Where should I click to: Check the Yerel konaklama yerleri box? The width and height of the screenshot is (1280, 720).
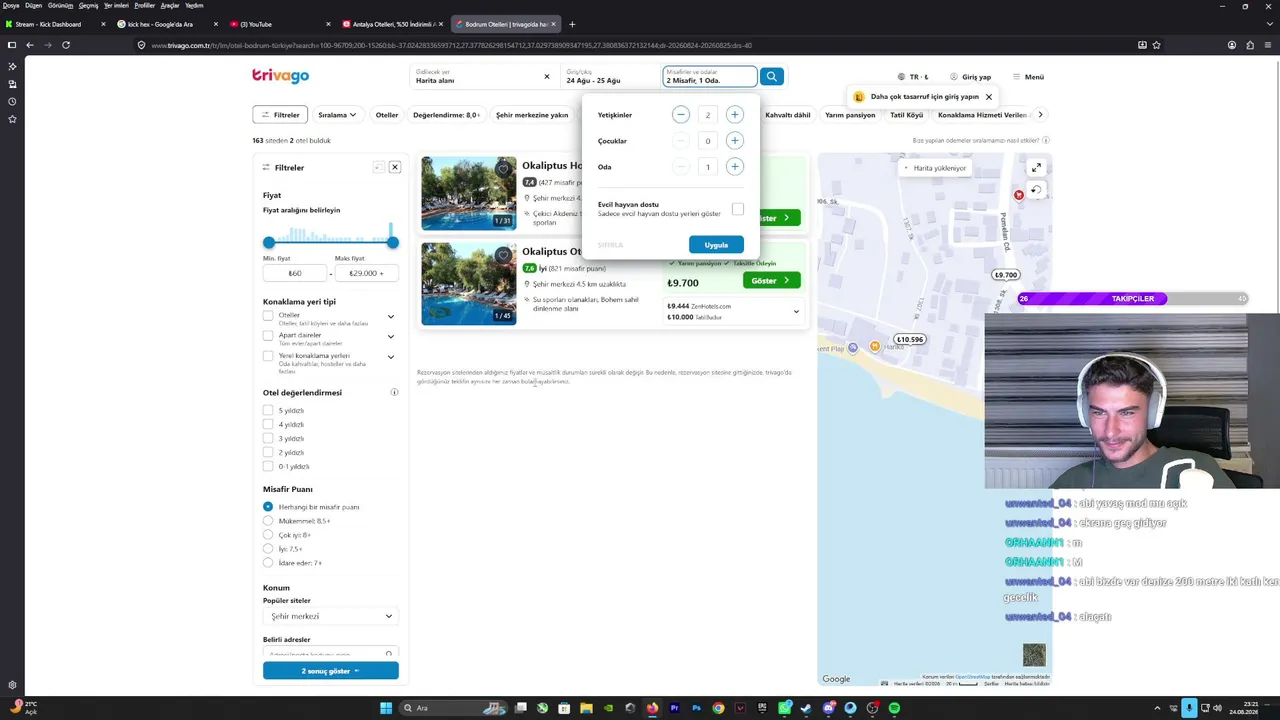(268, 356)
